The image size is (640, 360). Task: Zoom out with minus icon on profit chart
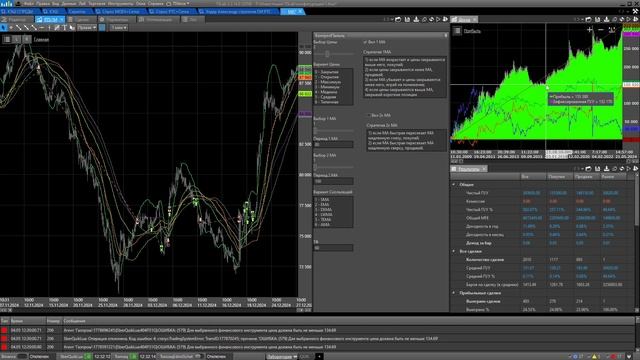point(601,29)
